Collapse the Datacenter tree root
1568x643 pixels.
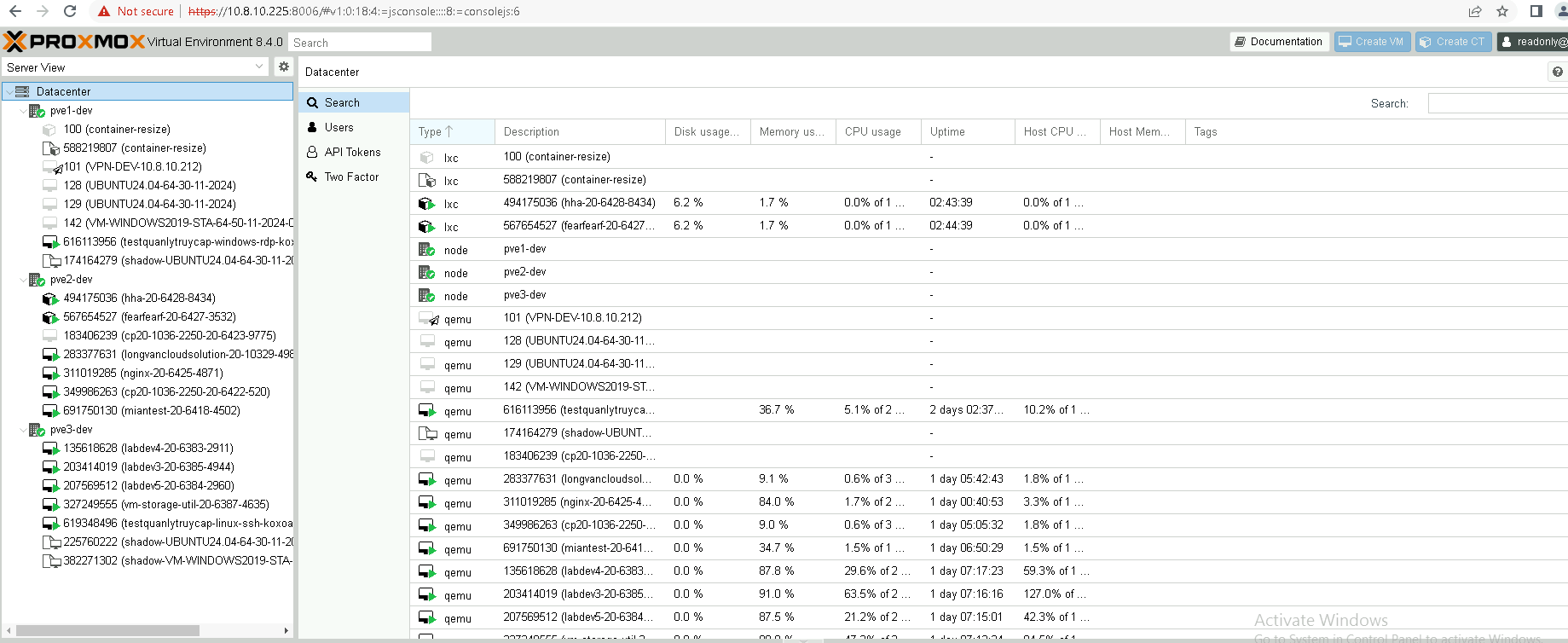click(x=9, y=91)
